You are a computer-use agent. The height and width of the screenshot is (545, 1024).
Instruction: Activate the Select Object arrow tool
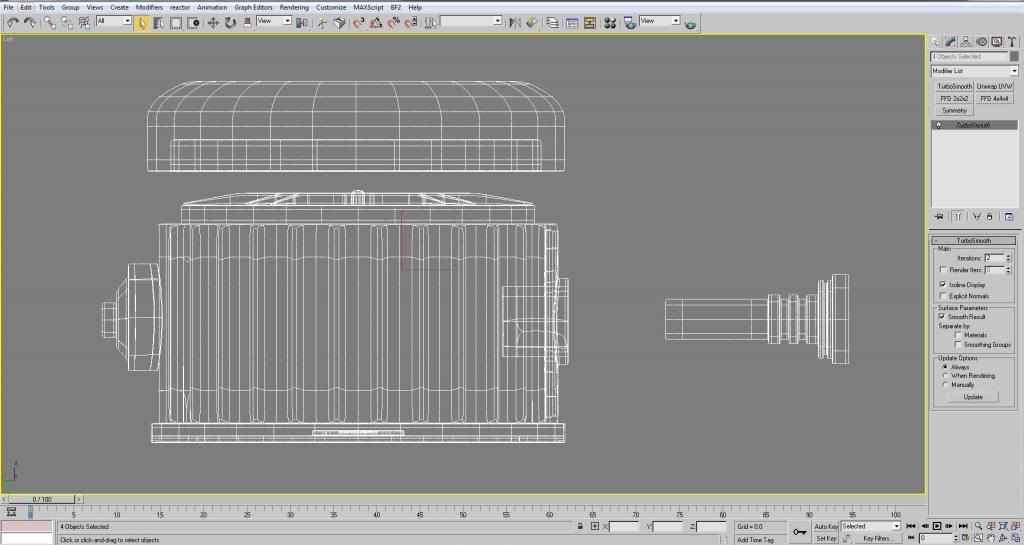[142, 21]
